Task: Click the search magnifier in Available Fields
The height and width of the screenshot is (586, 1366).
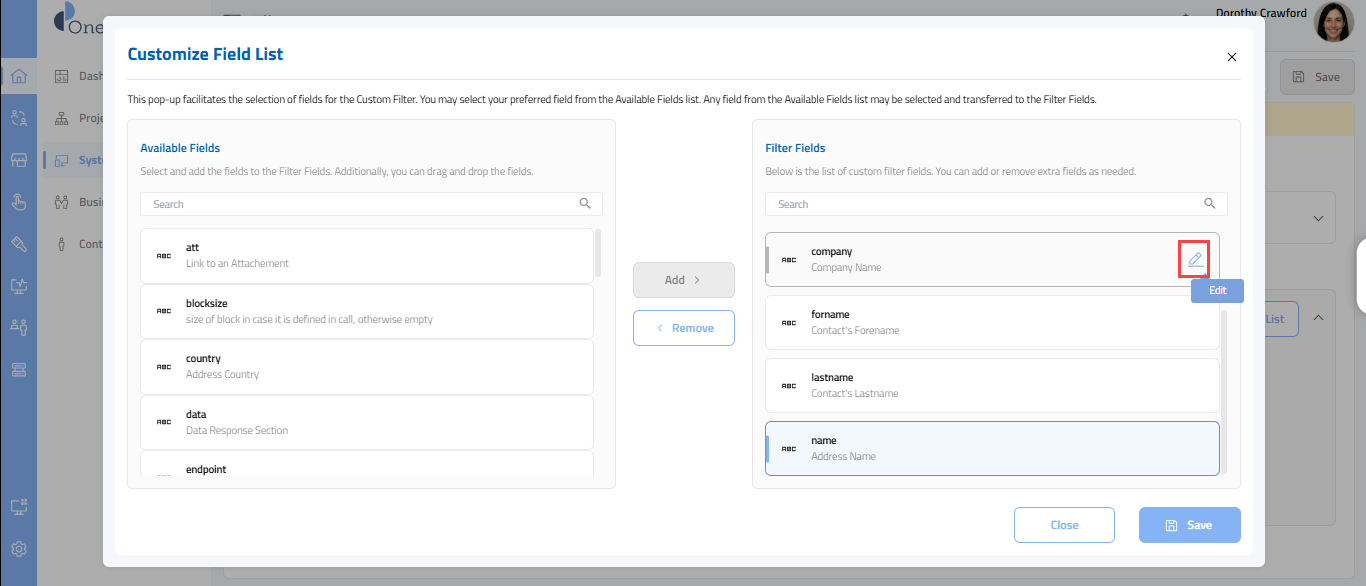Action: click(x=585, y=204)
